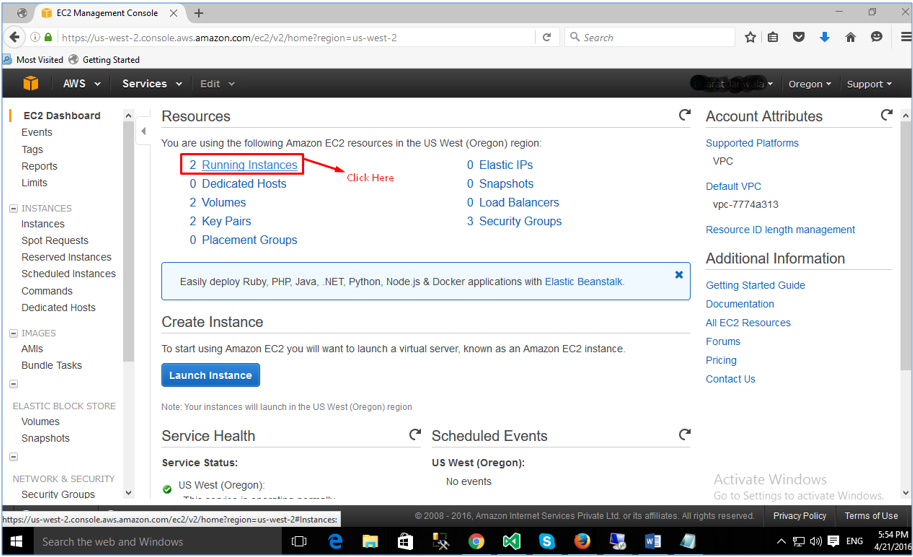Select EC2 Dashboard in sidebar
The height and width of the screenshot is (557, 913).
pos(62,115)
